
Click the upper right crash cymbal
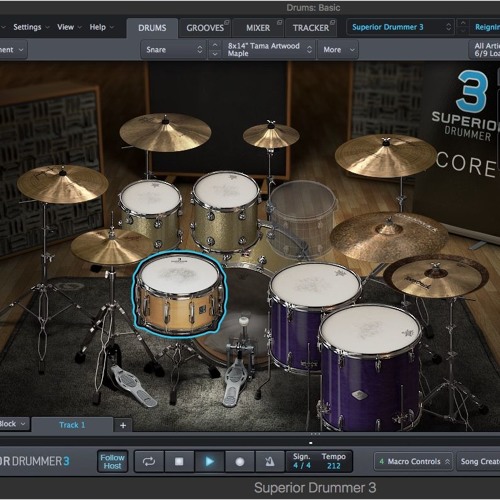click(386, 155)
